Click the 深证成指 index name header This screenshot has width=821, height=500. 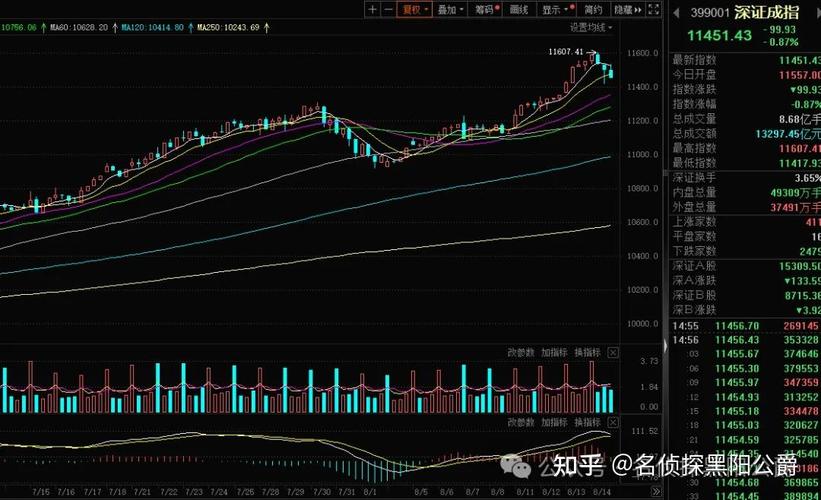[765, 12]
